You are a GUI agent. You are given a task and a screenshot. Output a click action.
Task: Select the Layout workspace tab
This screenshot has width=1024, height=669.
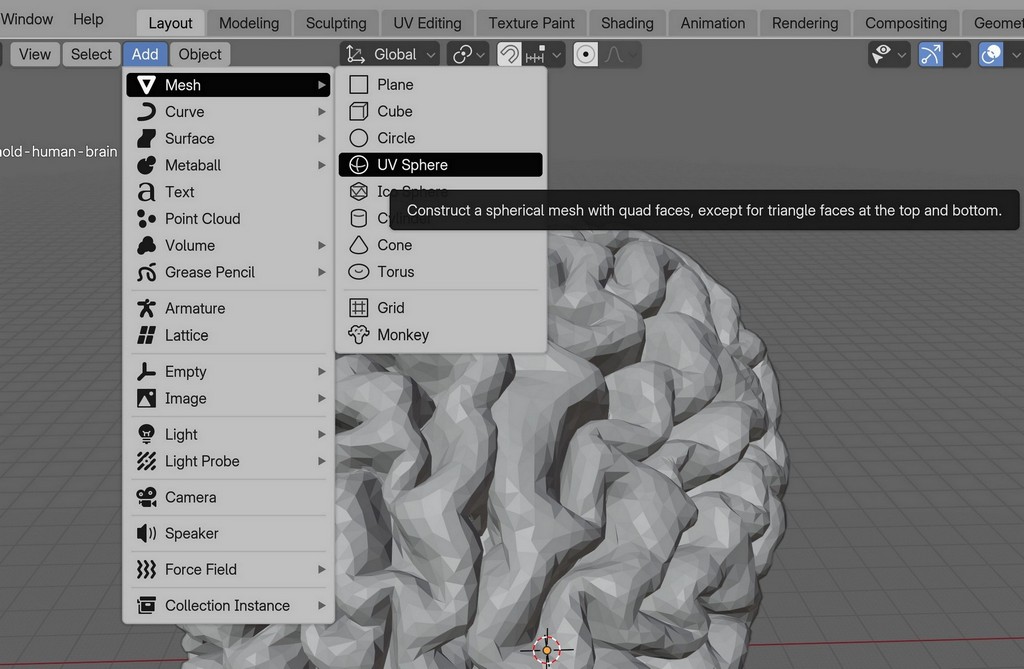coord(170,24)
